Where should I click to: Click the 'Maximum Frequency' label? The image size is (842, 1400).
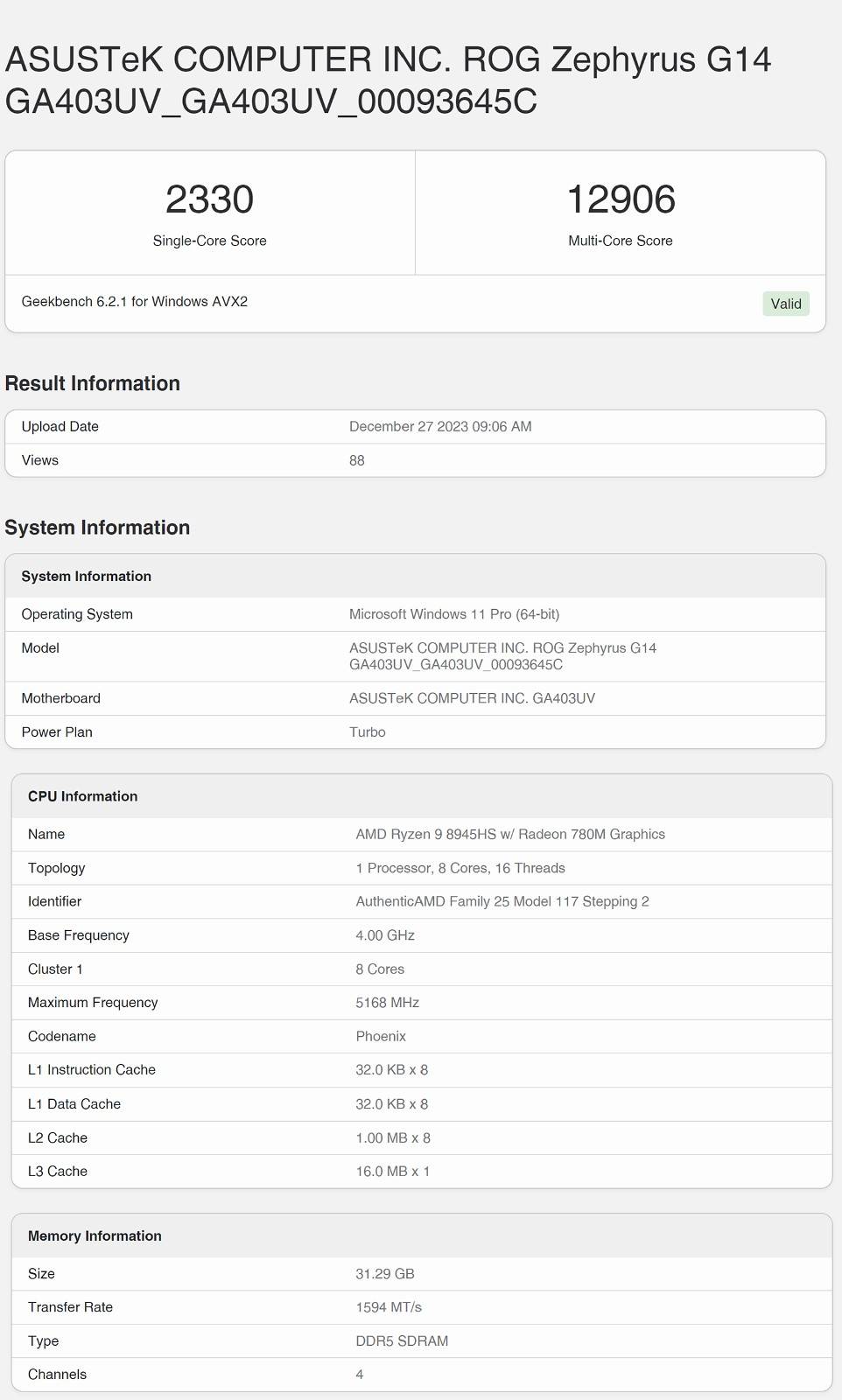pos(93,1003)
